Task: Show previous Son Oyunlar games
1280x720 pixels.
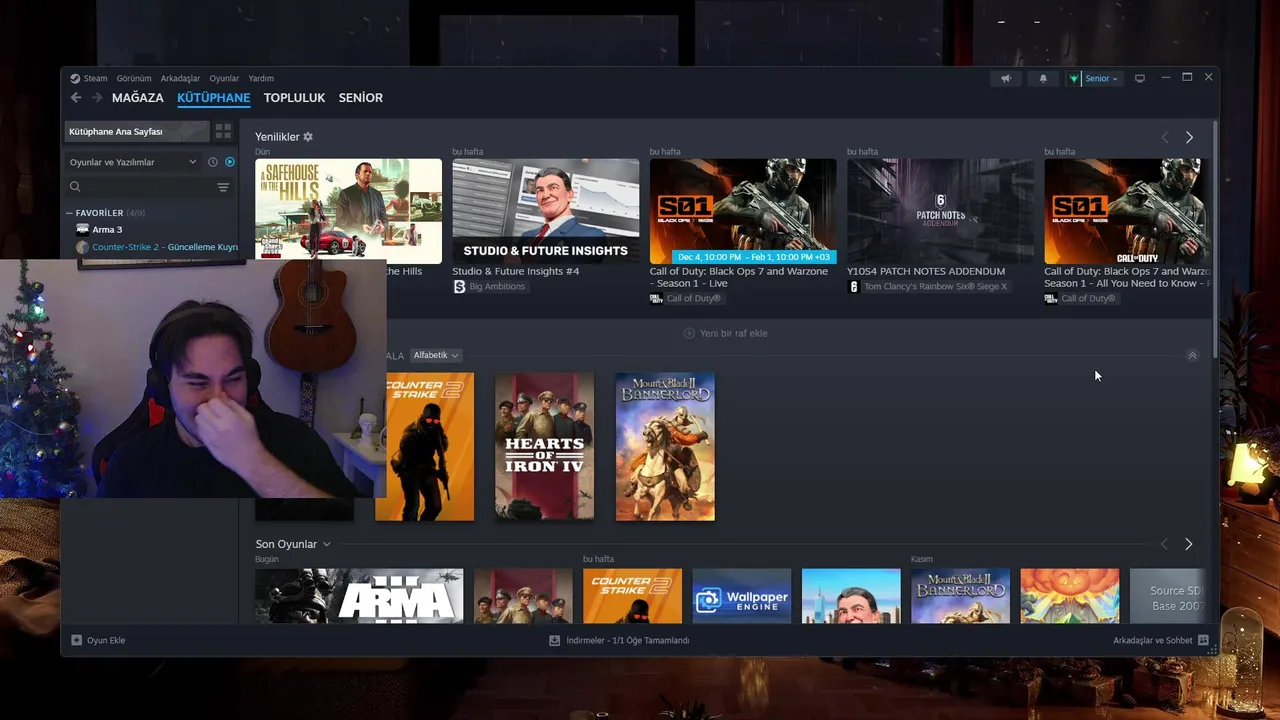Action: [x=1164, y=544]
